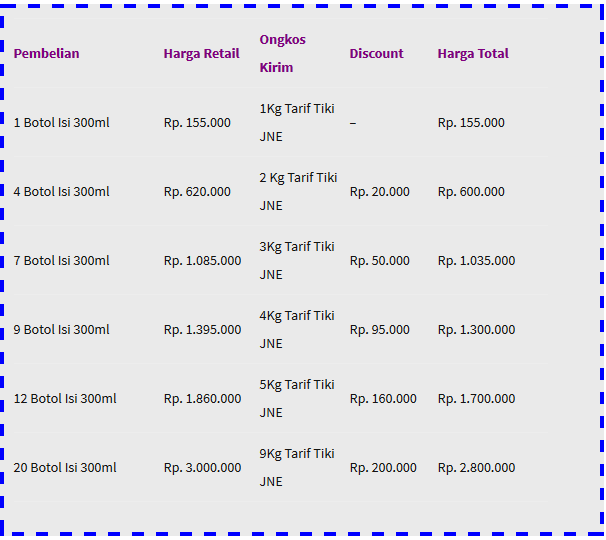
Task: Click the Harga Retail column header
Action: (x=201, y=53)
